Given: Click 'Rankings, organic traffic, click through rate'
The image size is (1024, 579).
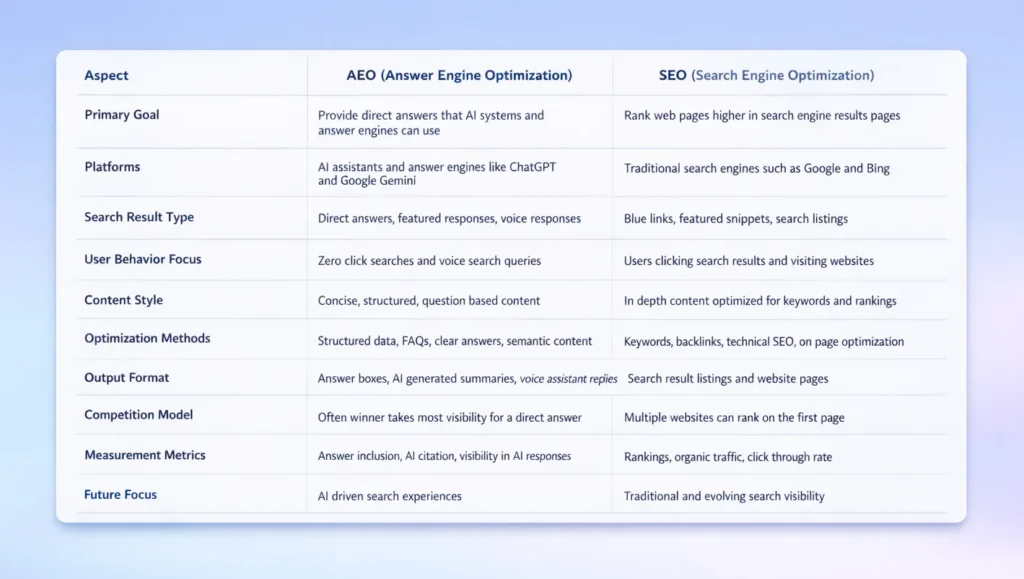Looking at the screenshot, I should tap(728, 457).
